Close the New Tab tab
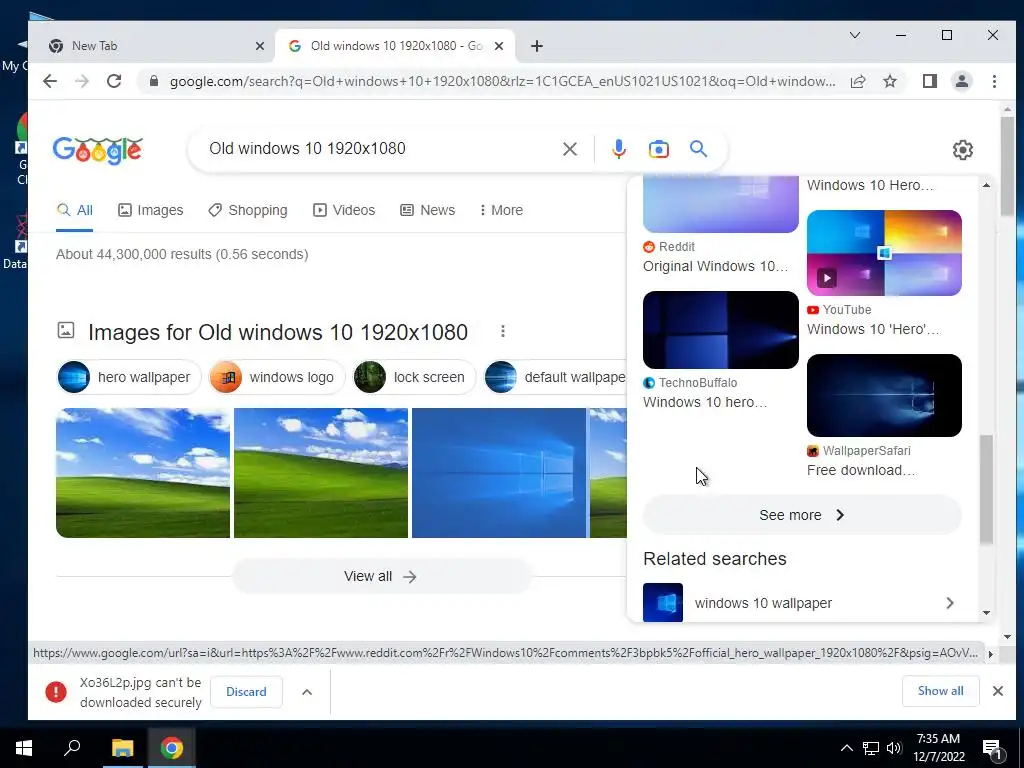 click(259, 46)
